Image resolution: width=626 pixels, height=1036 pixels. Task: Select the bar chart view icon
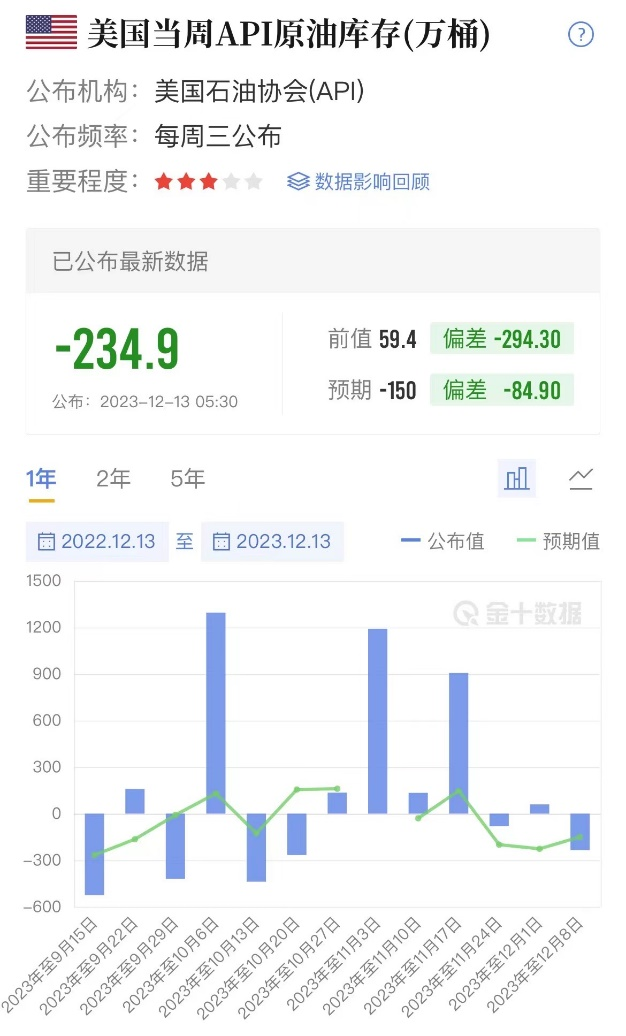(516, 478)
